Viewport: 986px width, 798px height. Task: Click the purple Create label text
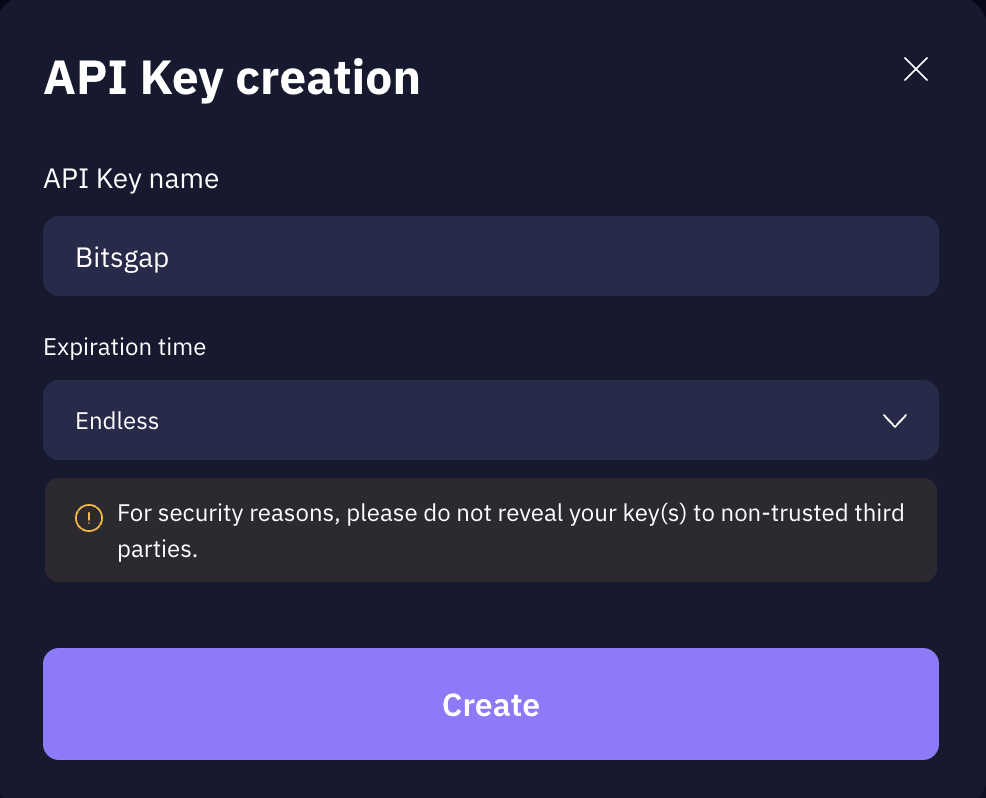pos(490,705)
